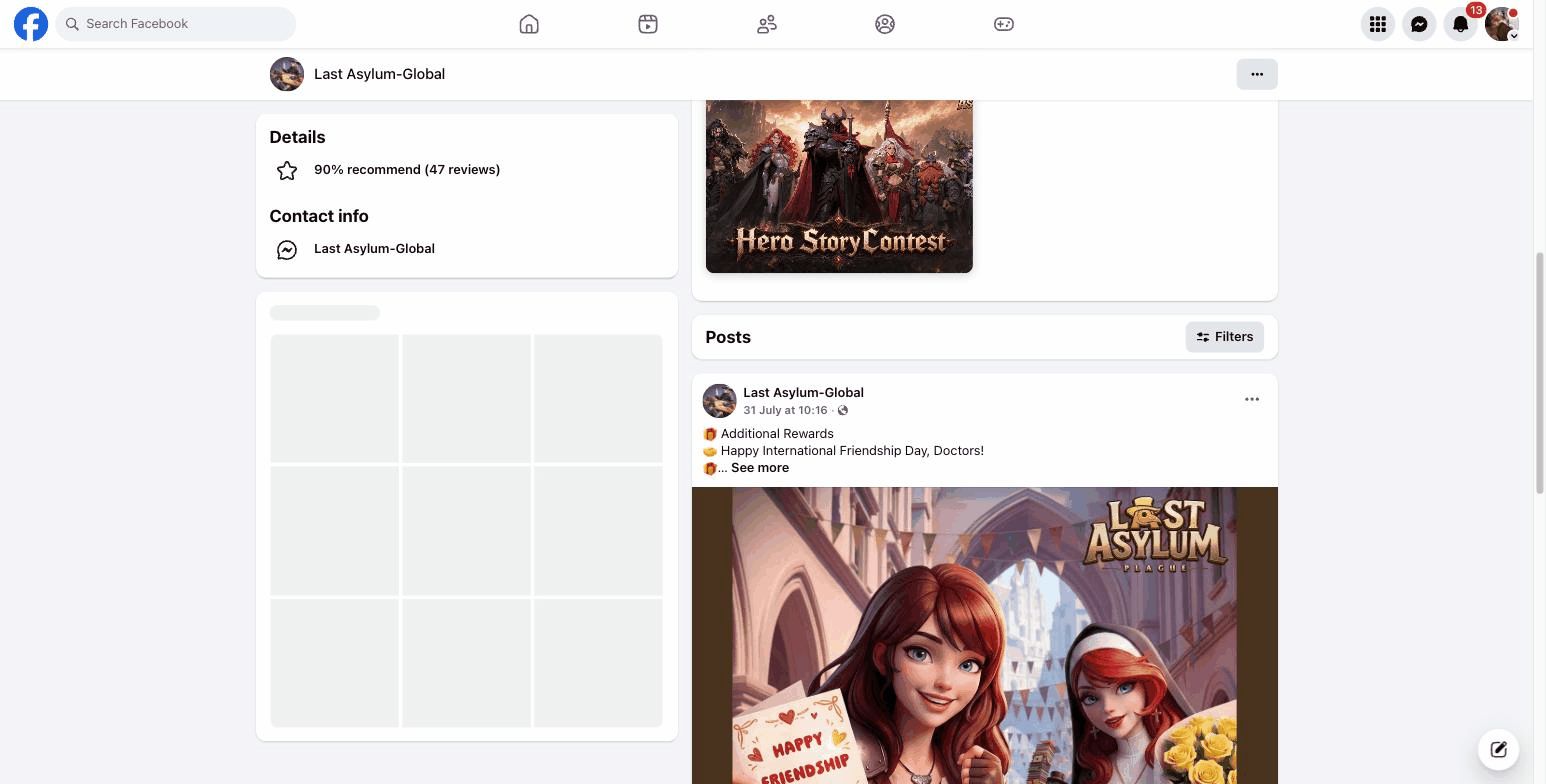Click the Last Asylum-Global page avatar in sticky header
The height and width of the screenshot is (784, 1546).
coord(287,74)
